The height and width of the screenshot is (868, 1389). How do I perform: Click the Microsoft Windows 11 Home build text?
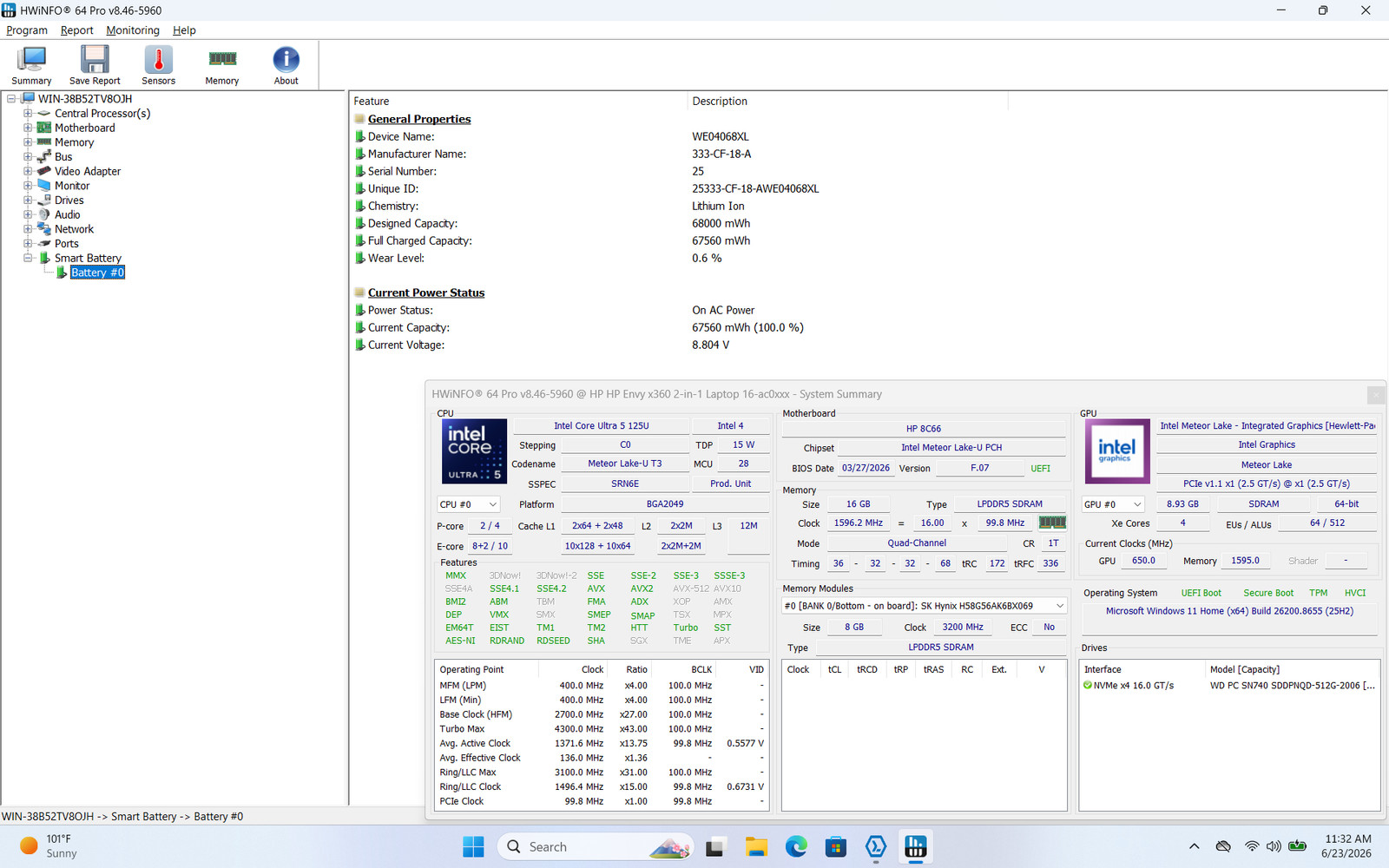click(1229, 611)
